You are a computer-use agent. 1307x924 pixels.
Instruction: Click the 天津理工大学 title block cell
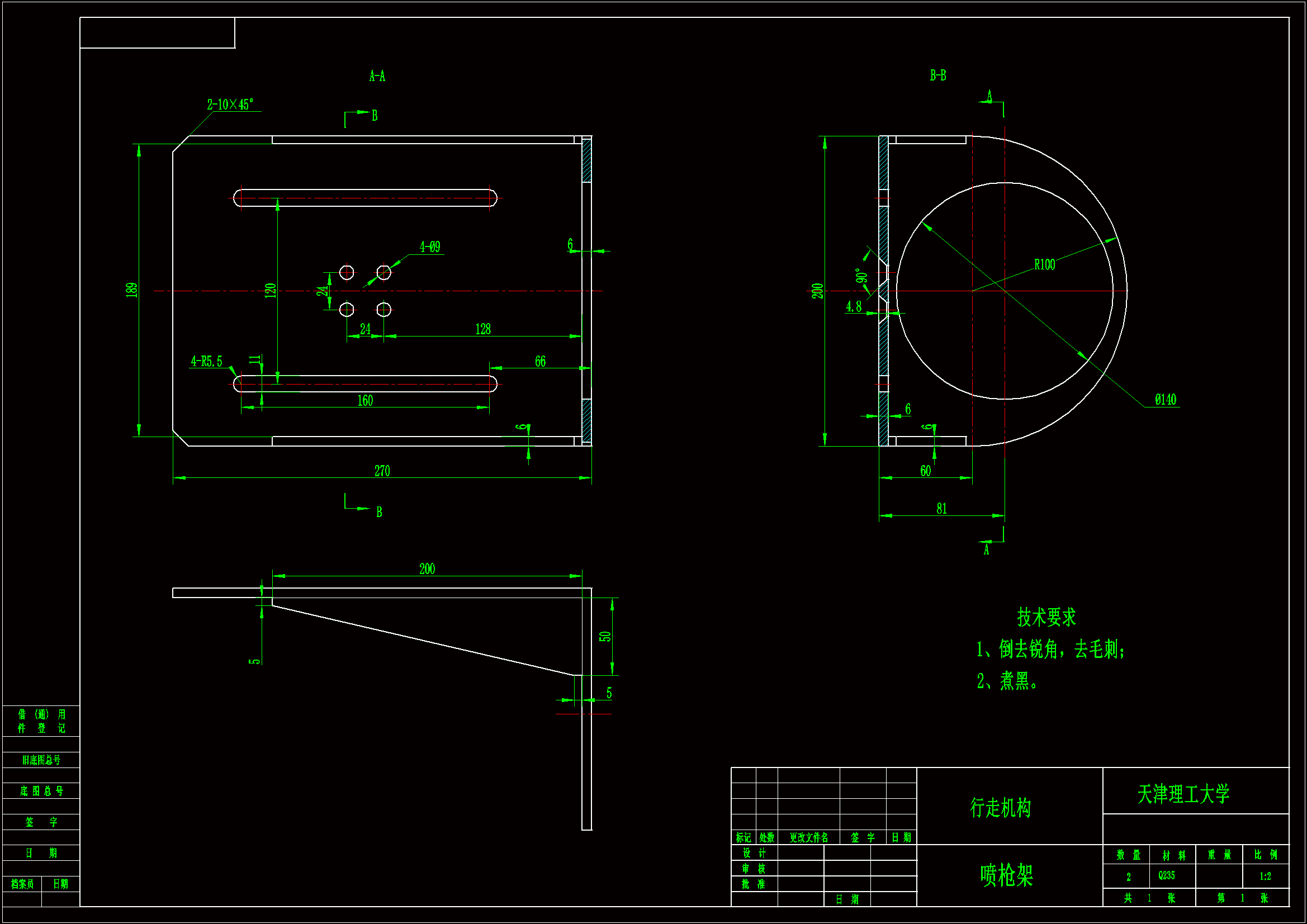(1183, 794)
